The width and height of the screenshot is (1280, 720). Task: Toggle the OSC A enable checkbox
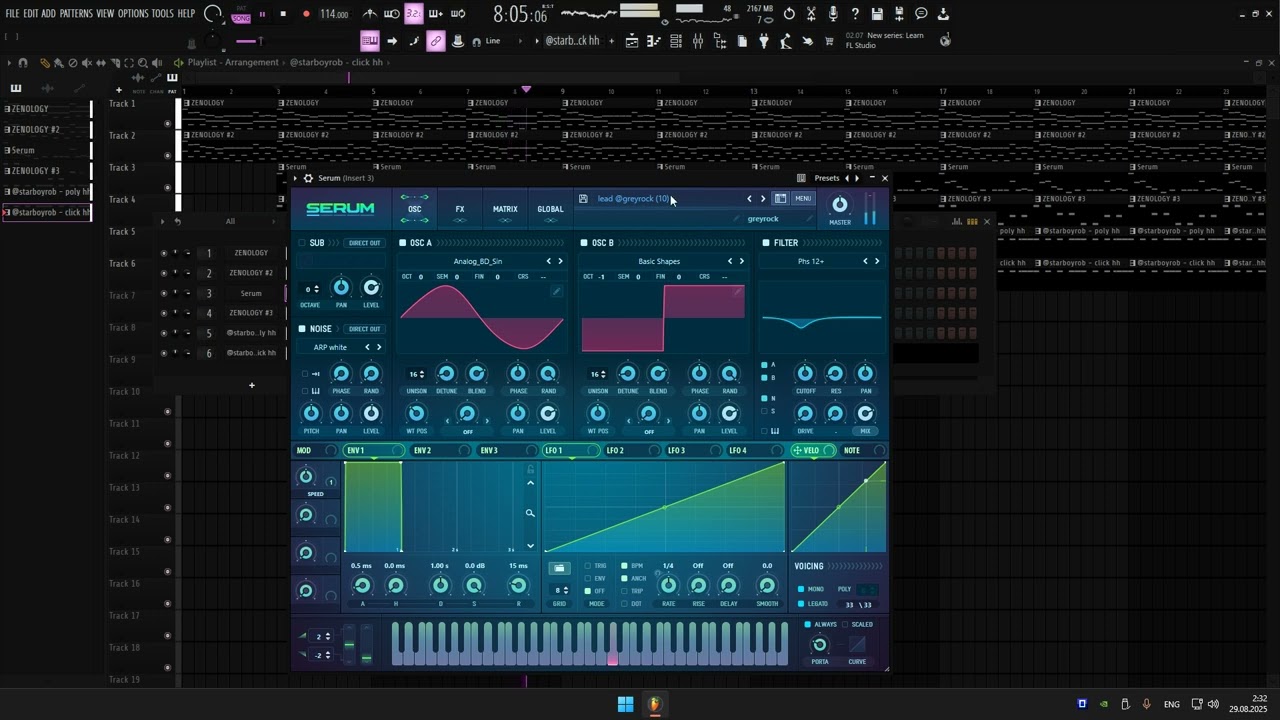(x=403, y=243)
